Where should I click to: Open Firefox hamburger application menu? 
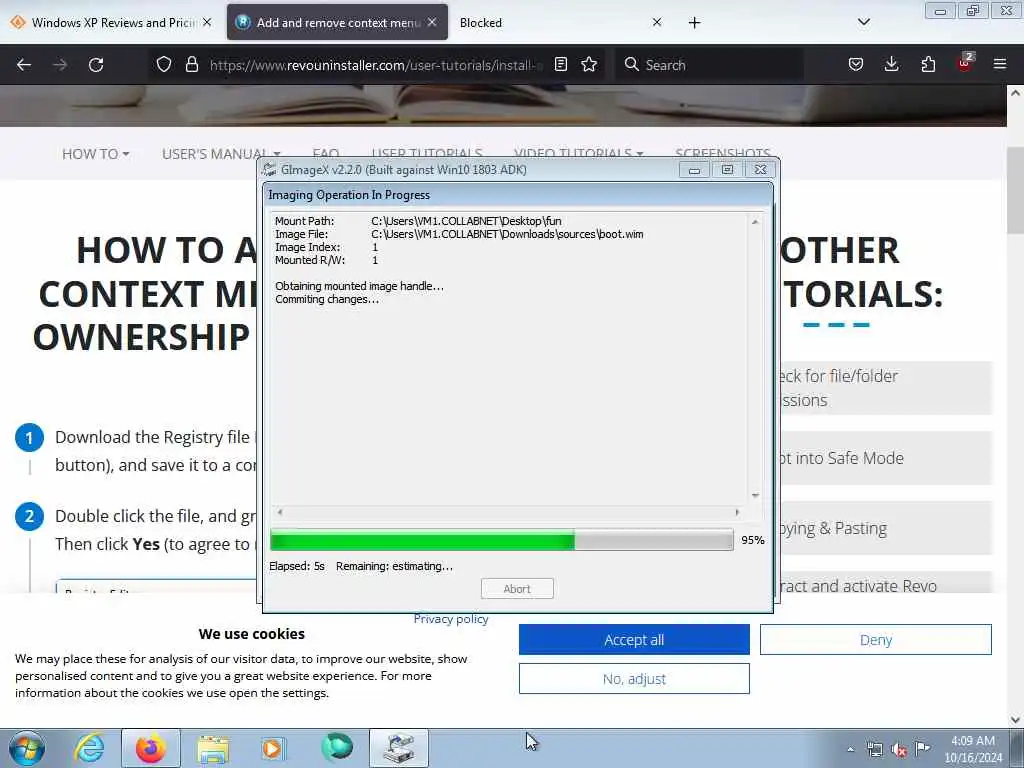(1000, 64)
